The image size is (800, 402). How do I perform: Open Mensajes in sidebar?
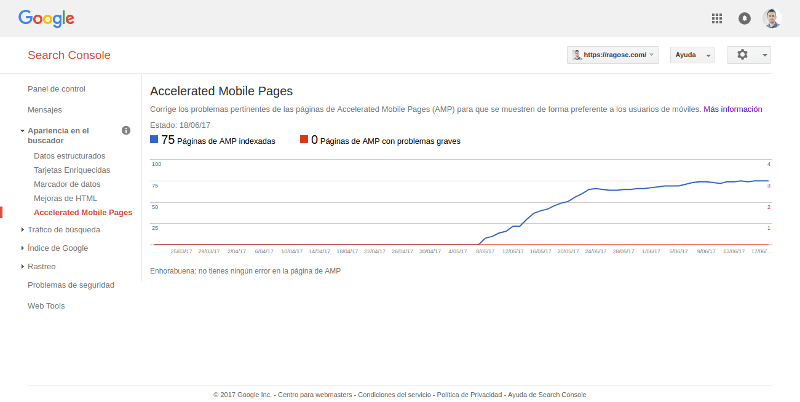45,110
